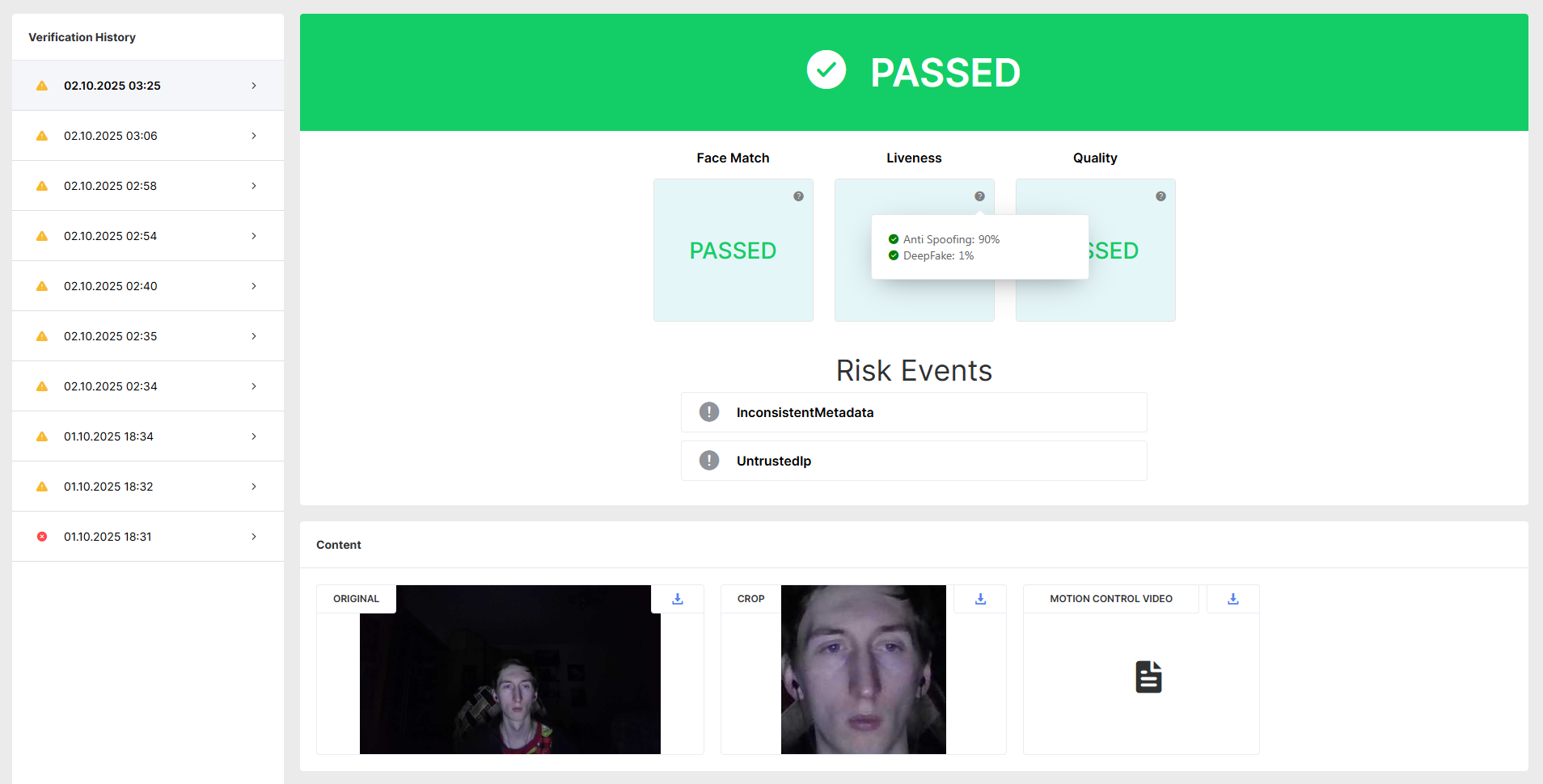Screen dimensions: 1543x784
Task: Expand 02.10.2025 03:25 entry chevron
Action: [254, 86]
